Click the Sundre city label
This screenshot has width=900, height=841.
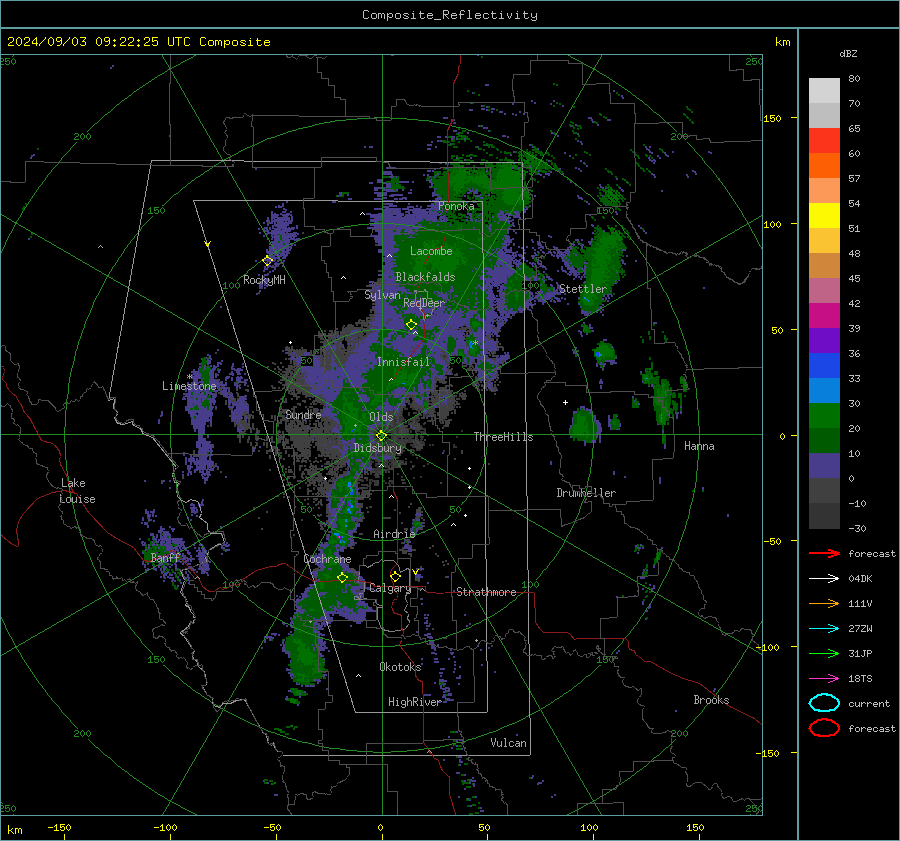click(303, 414)
